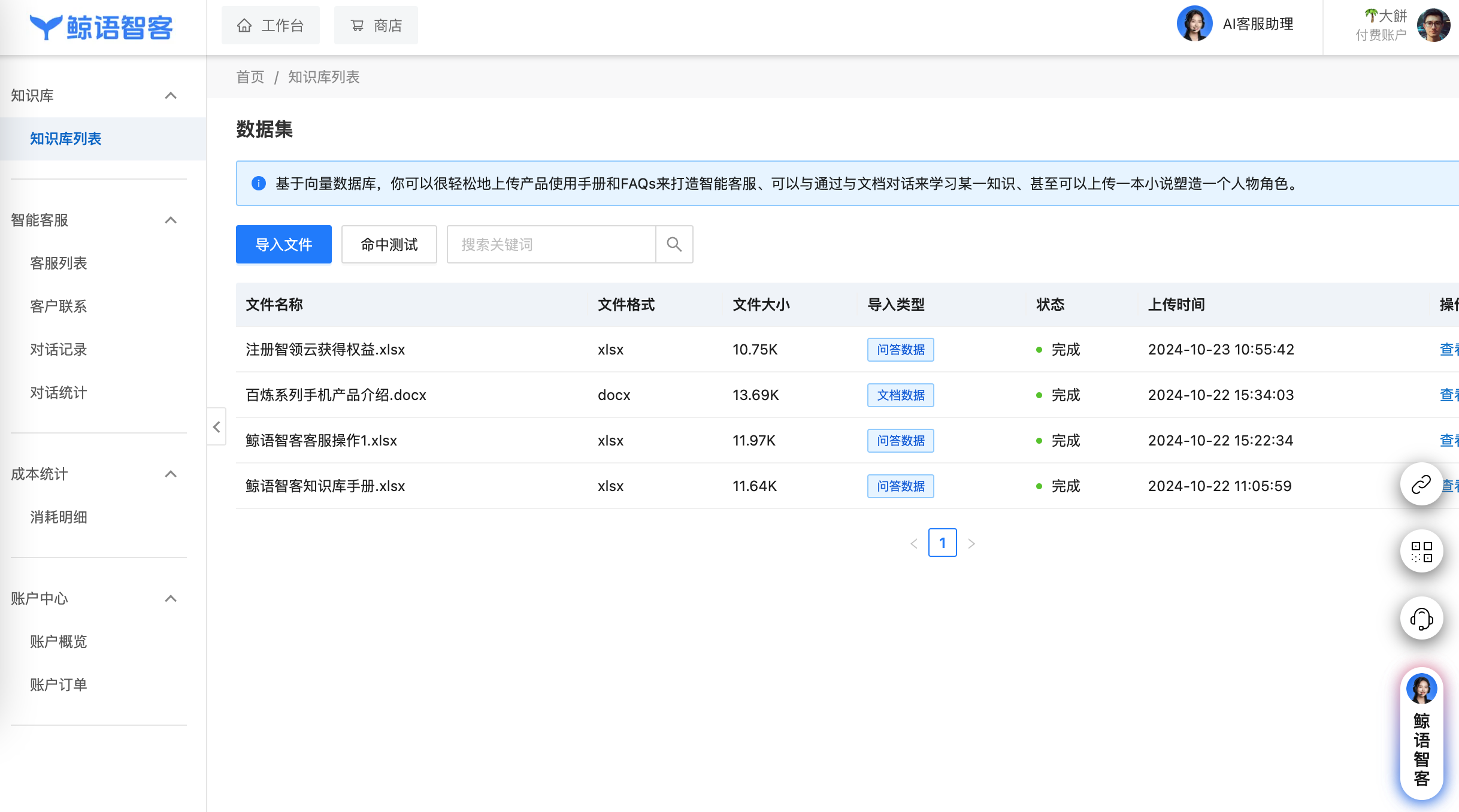Screen dimensions: 1459x812
Task: Click 完成 status for 注册智领云获得权益.xlsx
Action: click(x=1058, y=350)
